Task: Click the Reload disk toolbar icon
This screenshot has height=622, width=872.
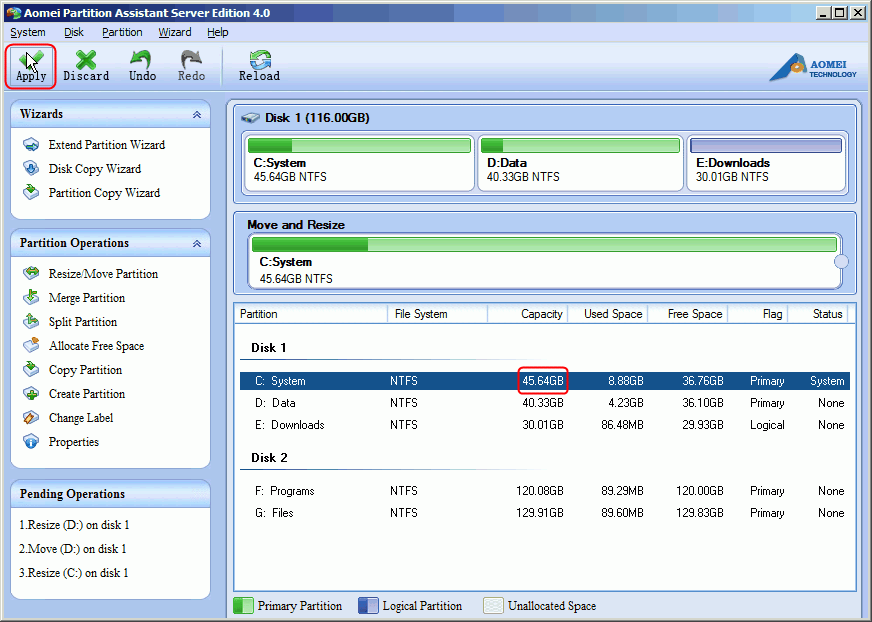Action: (x=259, y=66)
